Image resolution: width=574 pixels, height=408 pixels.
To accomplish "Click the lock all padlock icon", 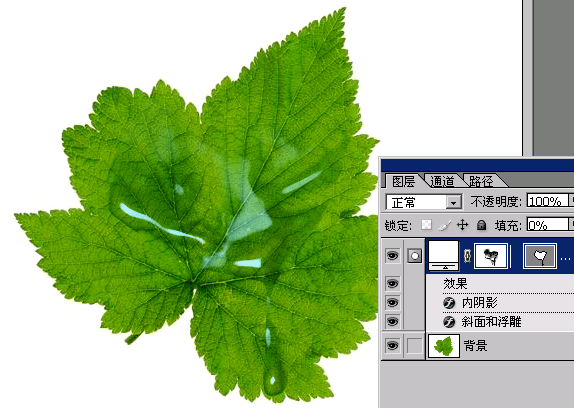I will click(481, 225).
